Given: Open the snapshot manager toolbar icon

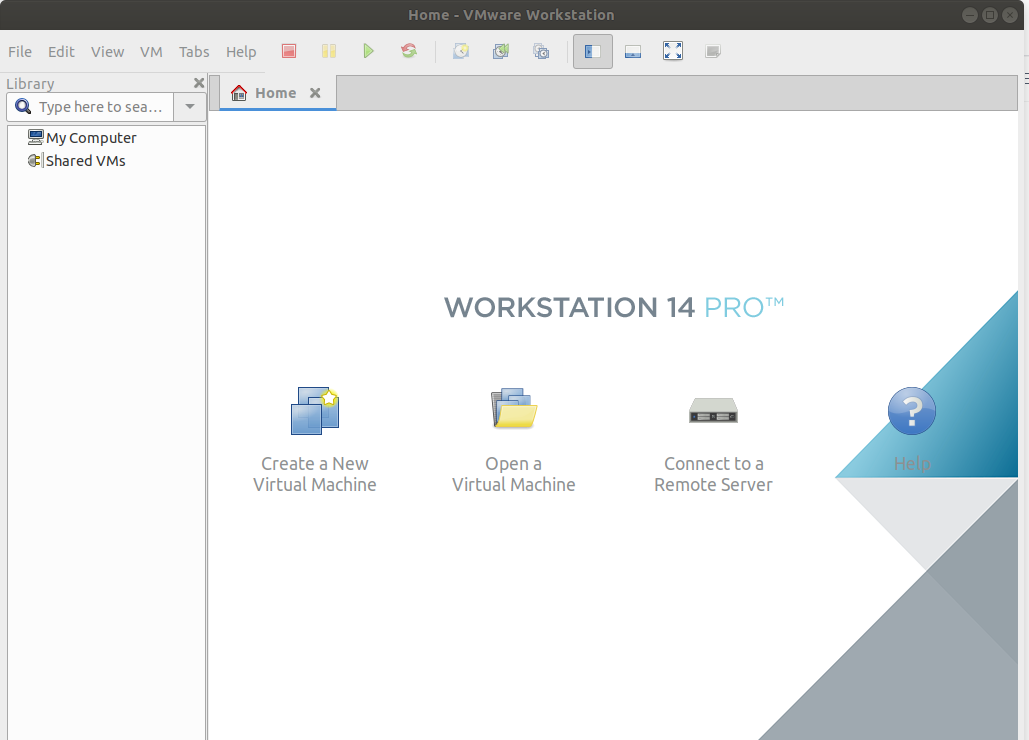Looking at the screenshot, I should [x=541, y=51].
